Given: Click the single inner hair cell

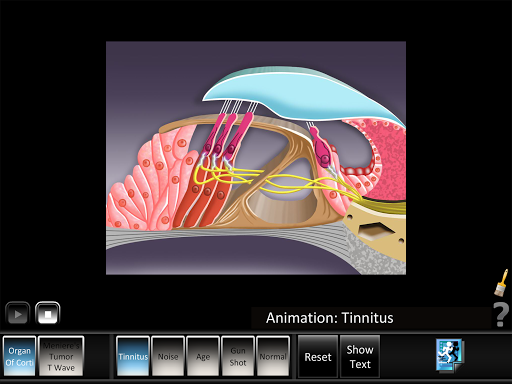Looking at the screenshot, I should pyautogui.click(x=321, y=147).
